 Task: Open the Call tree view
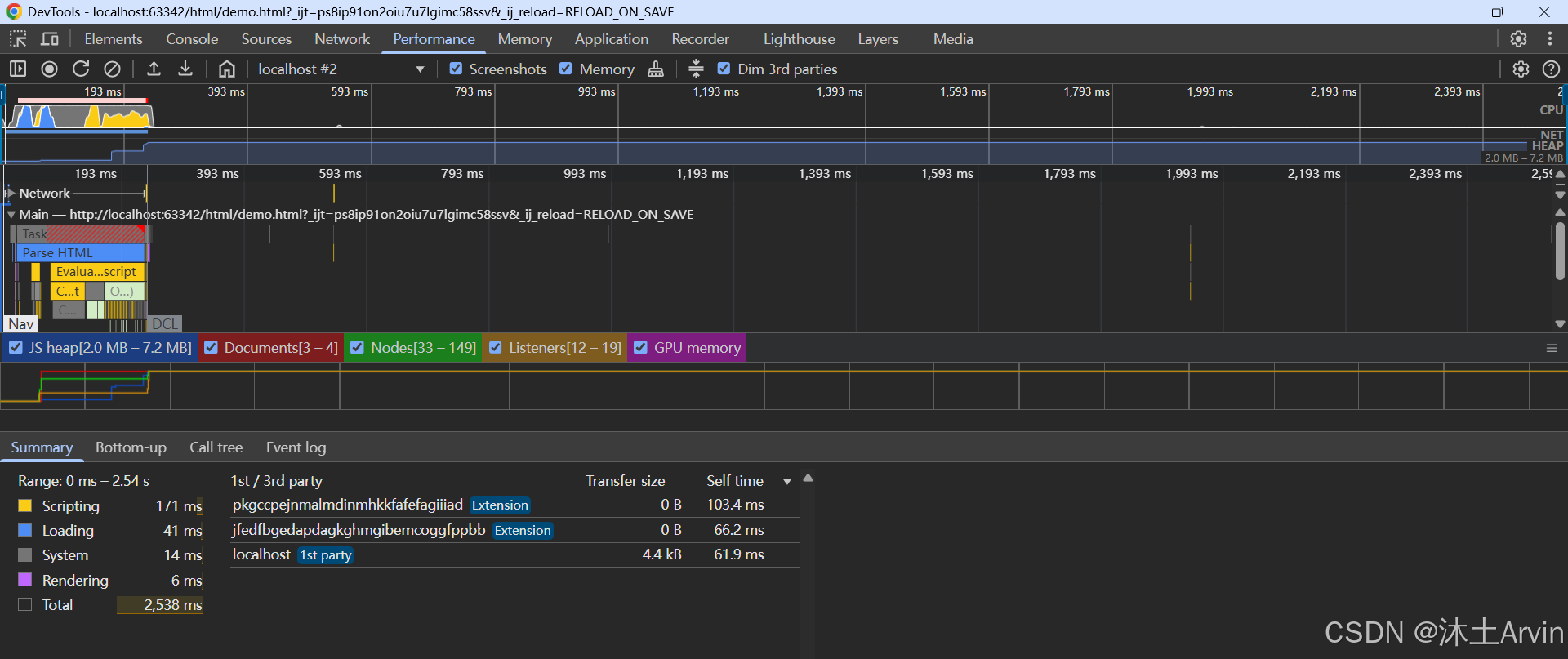click(216, 447)
